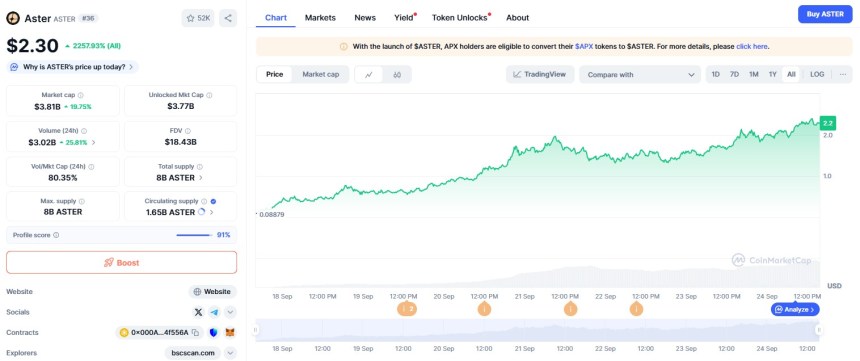Click the event marker under 22 Sep 12:00 PM

[x=636, y=309]
